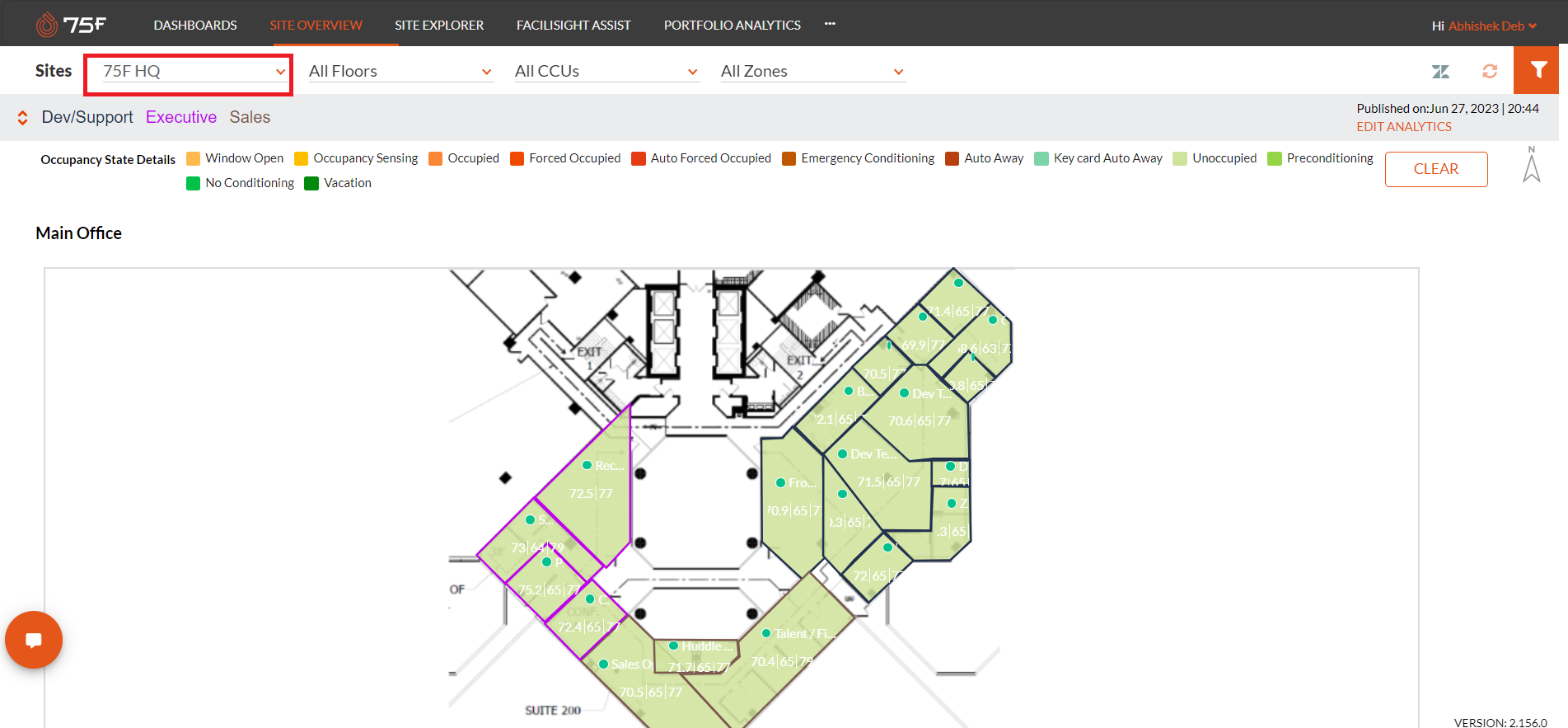Click the Occupied legend swatch

(436, 159)
